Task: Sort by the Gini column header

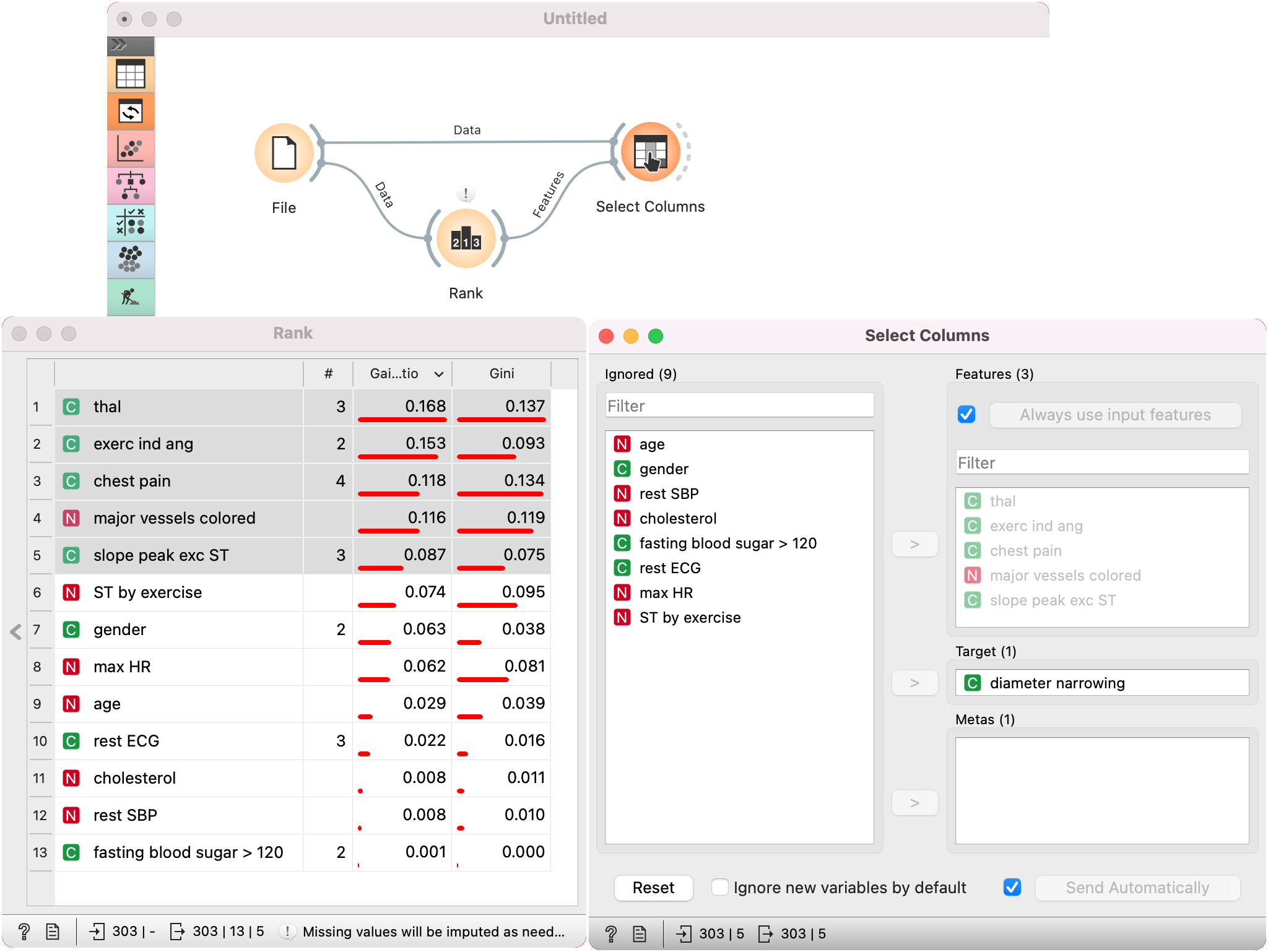Action: coord(502,374)
